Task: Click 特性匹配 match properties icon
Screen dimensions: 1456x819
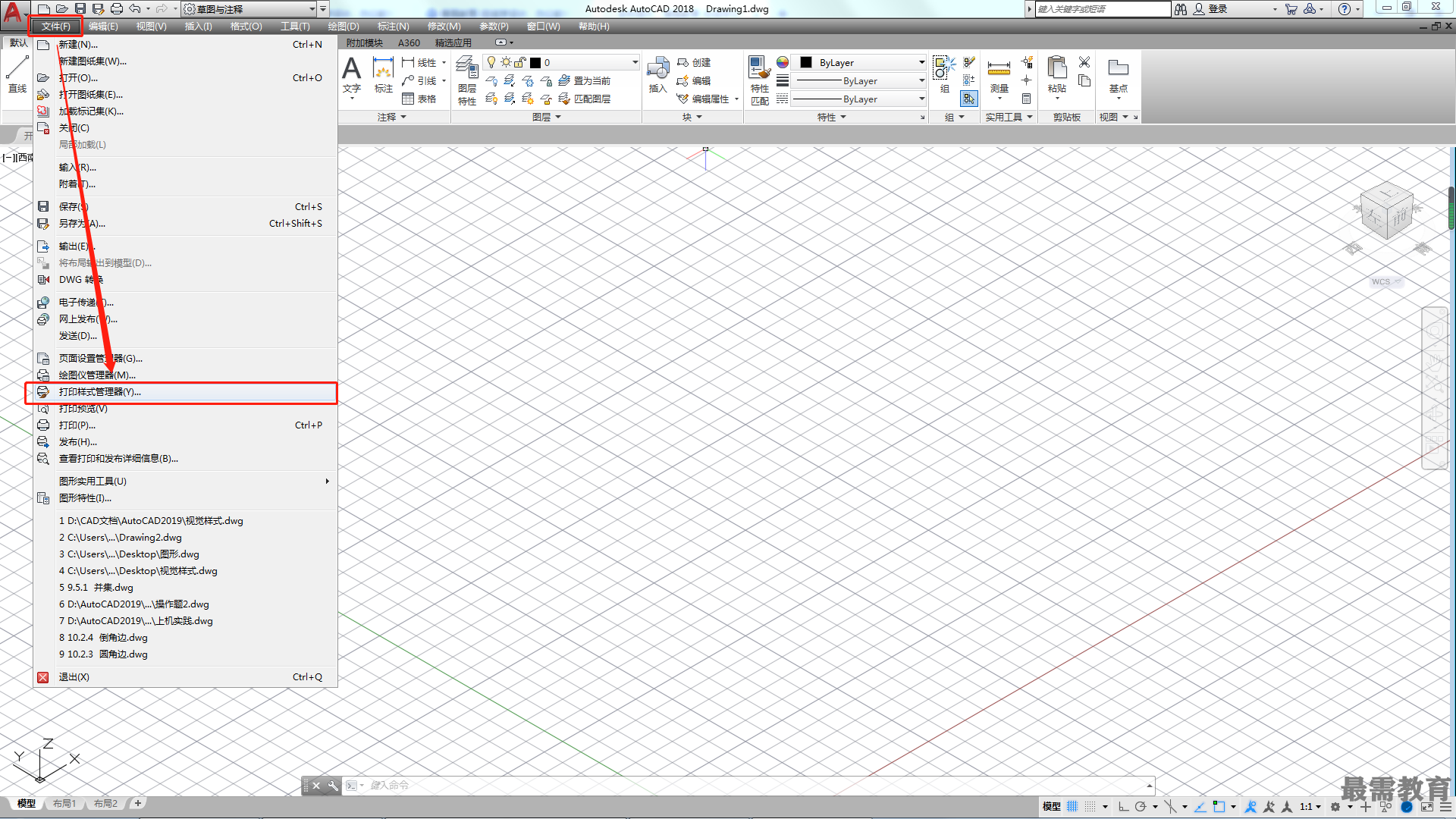Action: pos(759,80)
